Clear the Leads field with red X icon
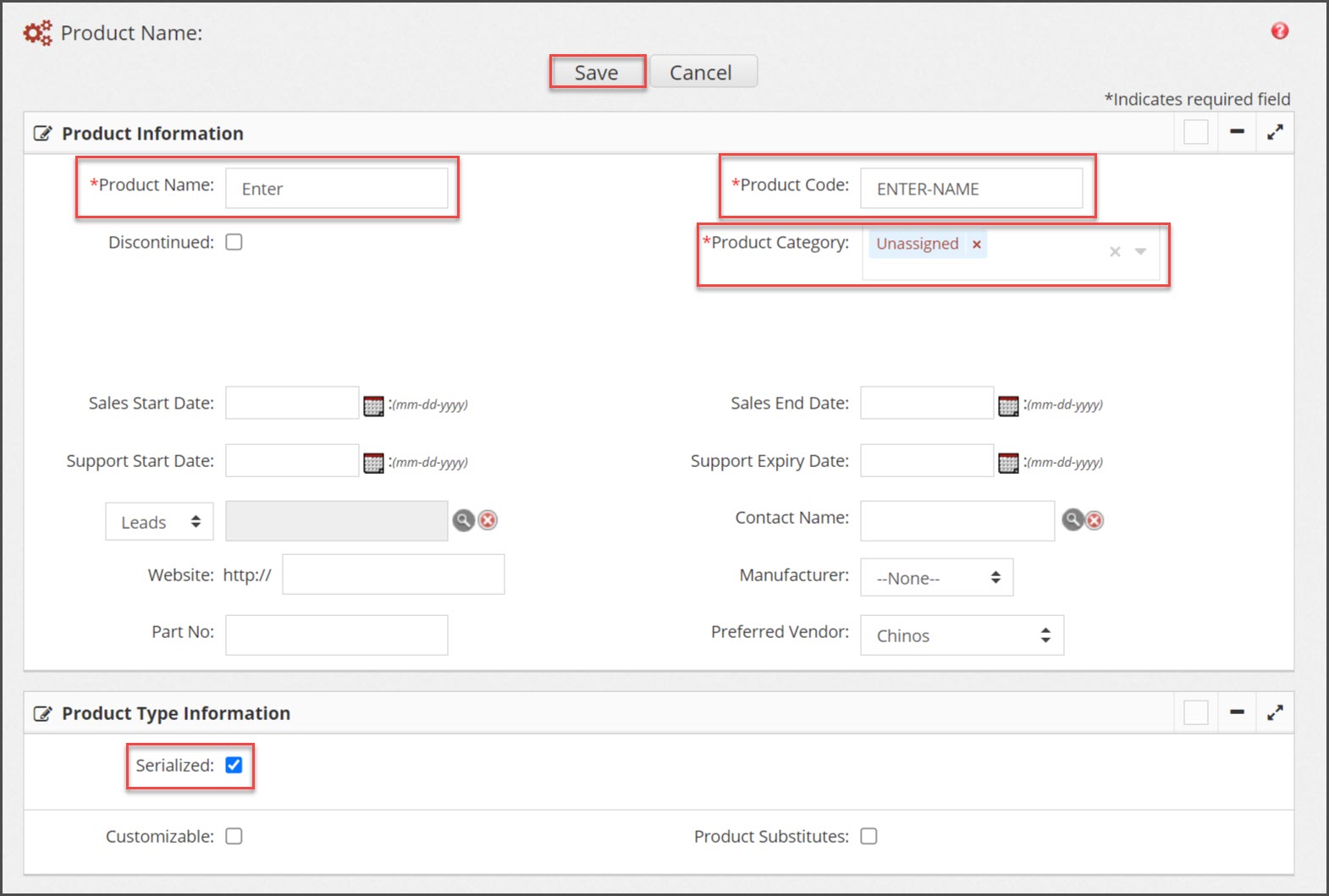 488,520
